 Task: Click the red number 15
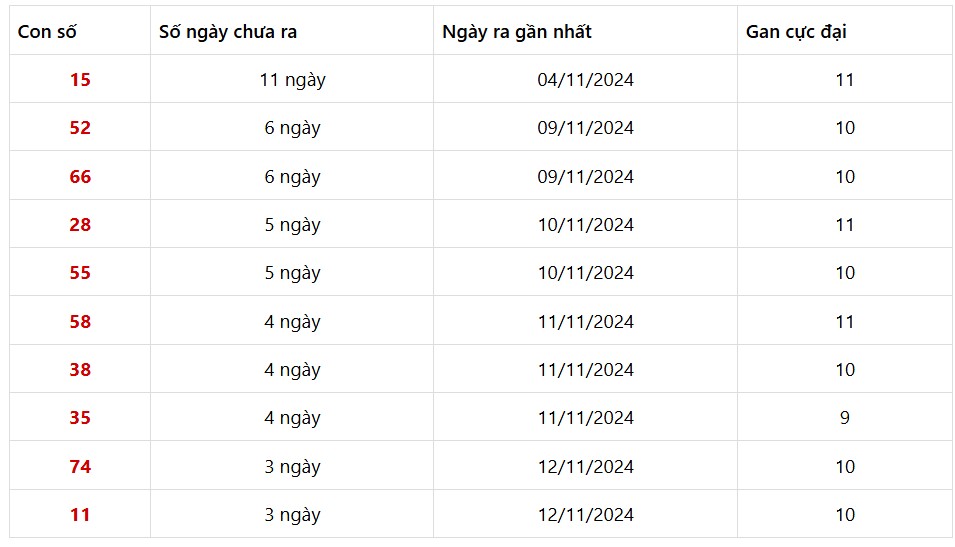pos(80,80)
